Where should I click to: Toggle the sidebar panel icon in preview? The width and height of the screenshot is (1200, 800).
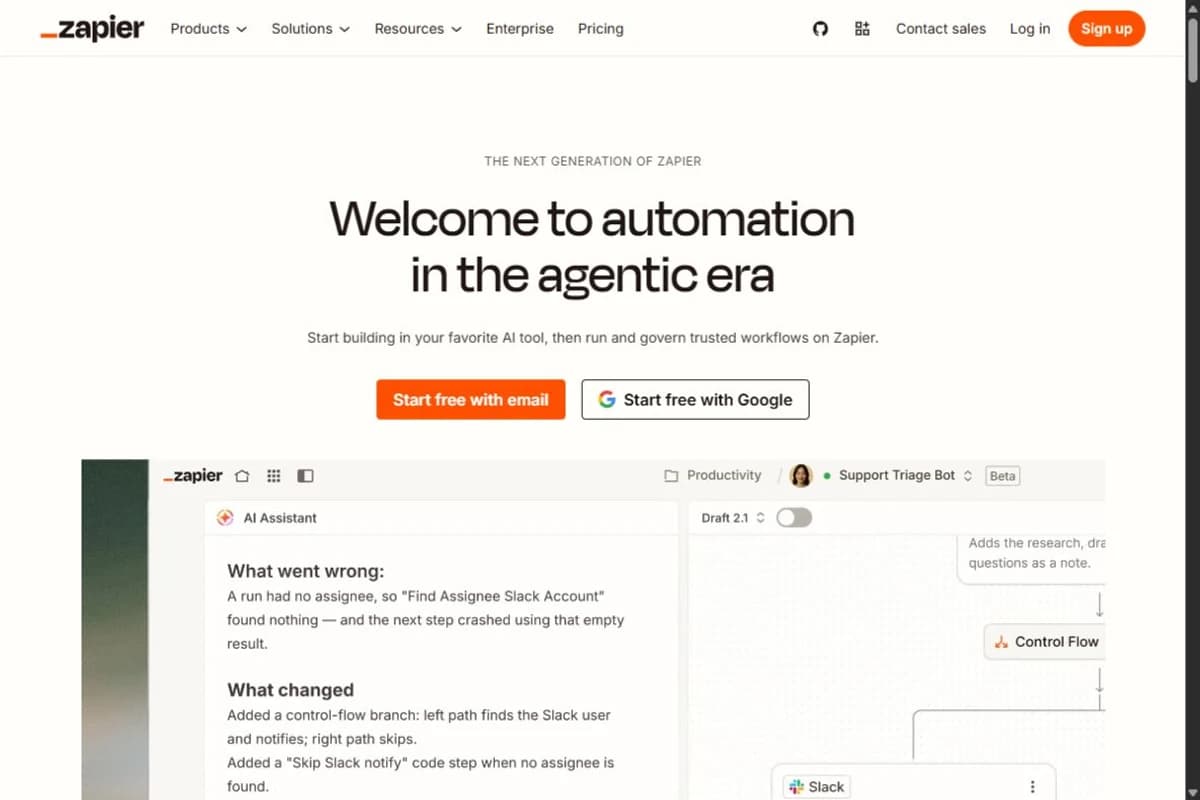[x=306, y=476]
